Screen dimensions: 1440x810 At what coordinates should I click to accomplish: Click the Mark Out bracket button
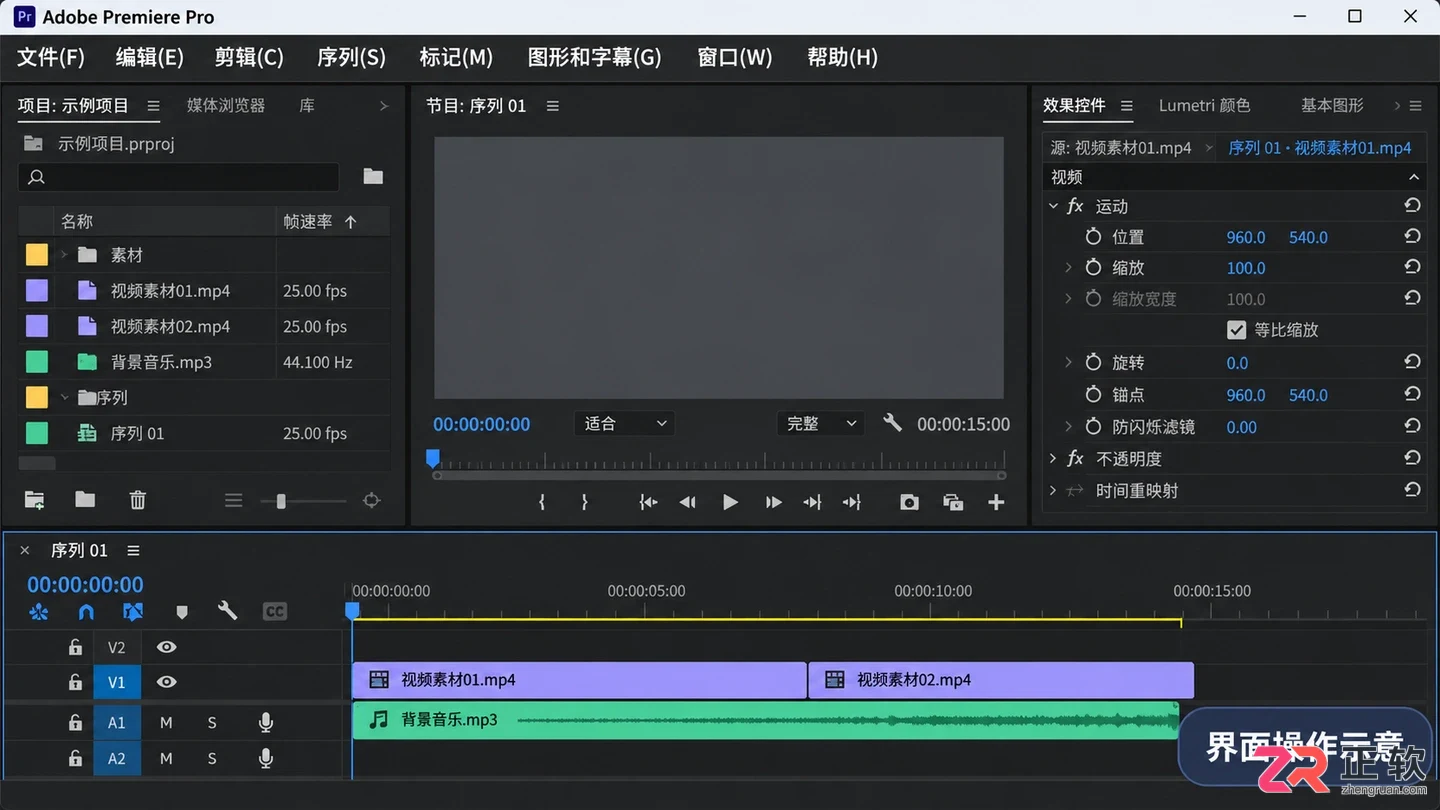point(585,502)
